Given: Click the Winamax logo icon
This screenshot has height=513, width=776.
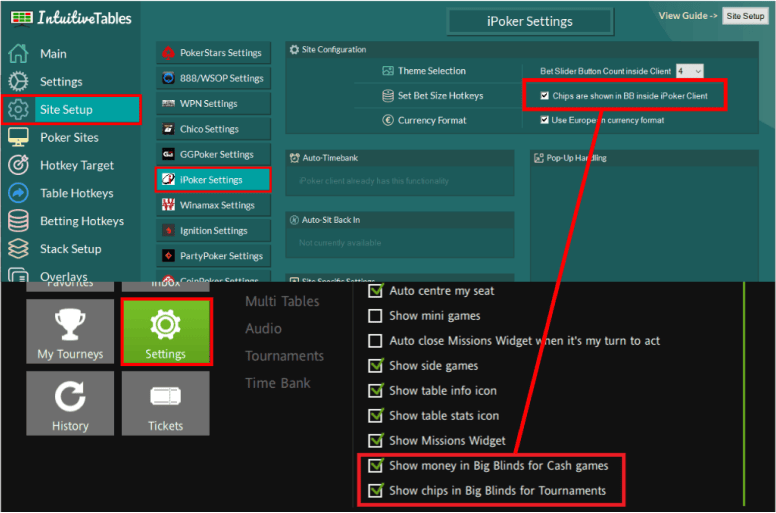Looking at the screenshot, I should click(x=168, y=205).
